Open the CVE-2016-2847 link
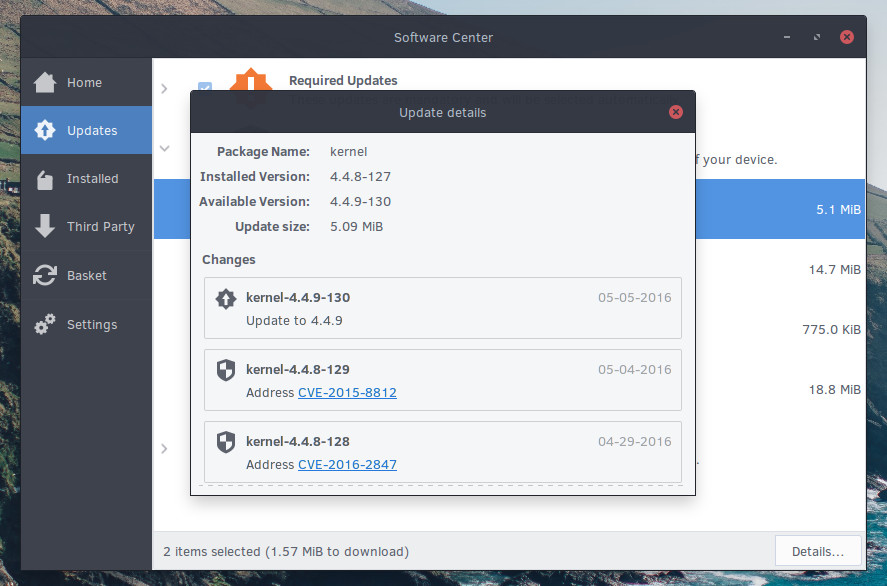 [x=347, y=465]
